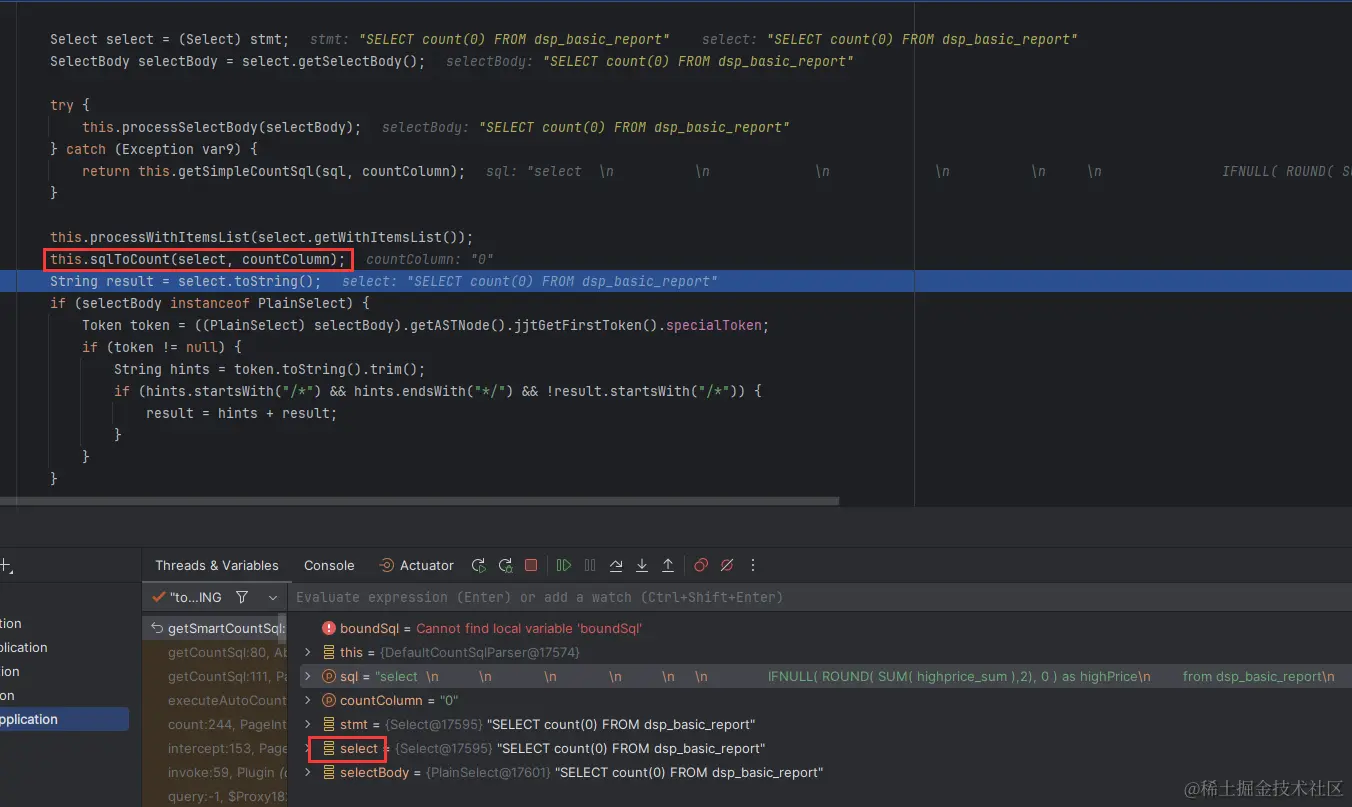Switch to the Threads & Variables tab
Viewport: 1352px width, 807px height.
217,565
